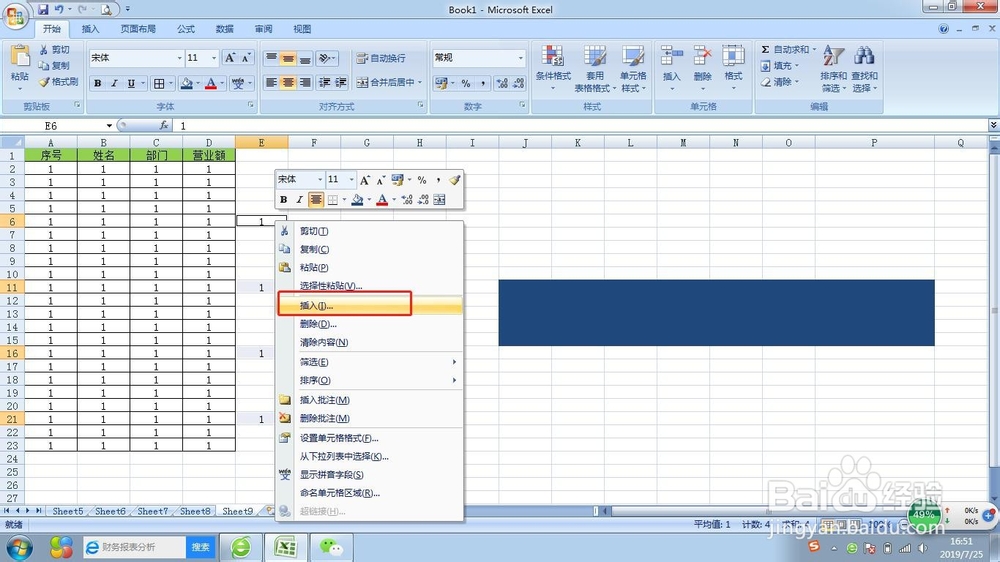
Task: Toggle 自动换行 wrap text
Action: (381, 58)
